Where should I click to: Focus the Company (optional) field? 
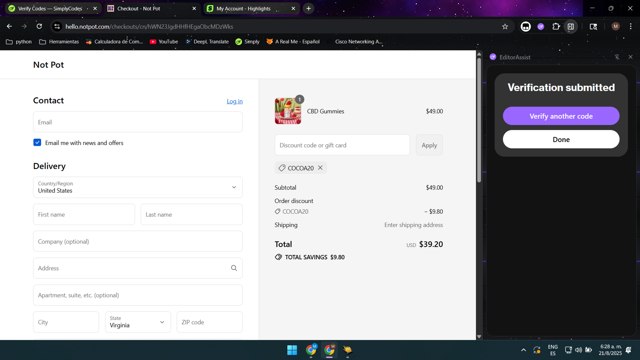click(138, 241)
